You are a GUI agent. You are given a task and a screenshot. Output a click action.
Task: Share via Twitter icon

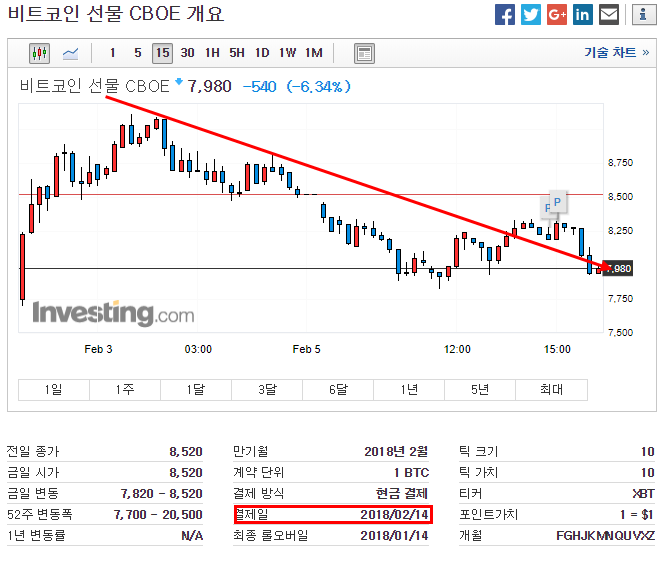(531, 15)
